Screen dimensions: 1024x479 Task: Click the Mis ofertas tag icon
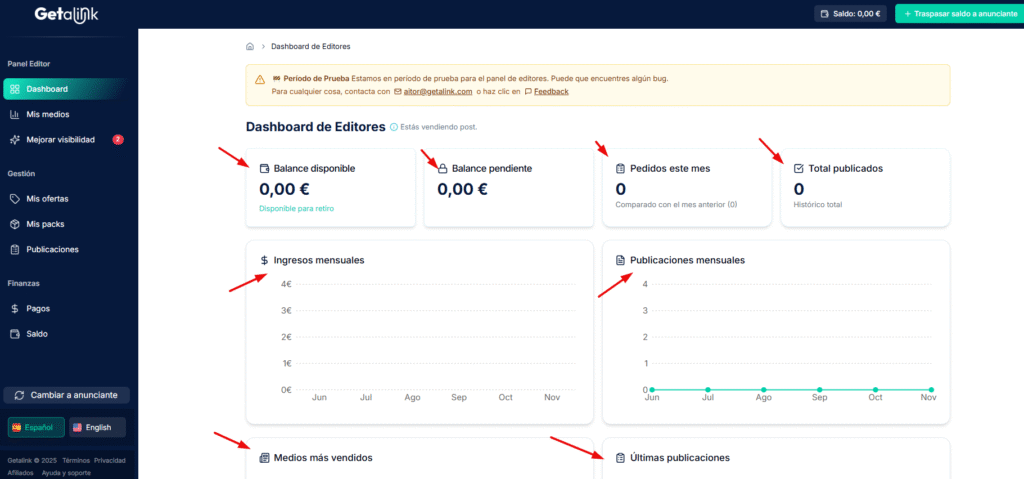point(14,199)
